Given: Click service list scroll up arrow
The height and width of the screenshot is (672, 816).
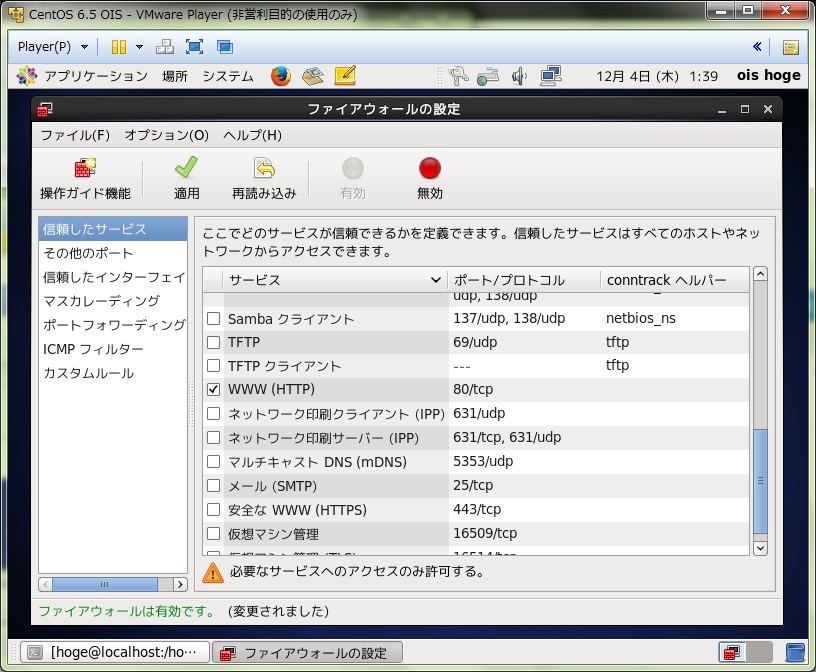Looking at the screenshot, I should point(760,274).
